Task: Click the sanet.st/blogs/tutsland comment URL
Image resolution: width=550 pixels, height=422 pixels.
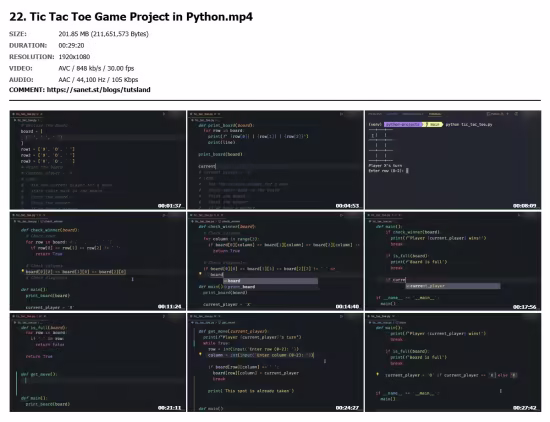Action: point(99,90)
